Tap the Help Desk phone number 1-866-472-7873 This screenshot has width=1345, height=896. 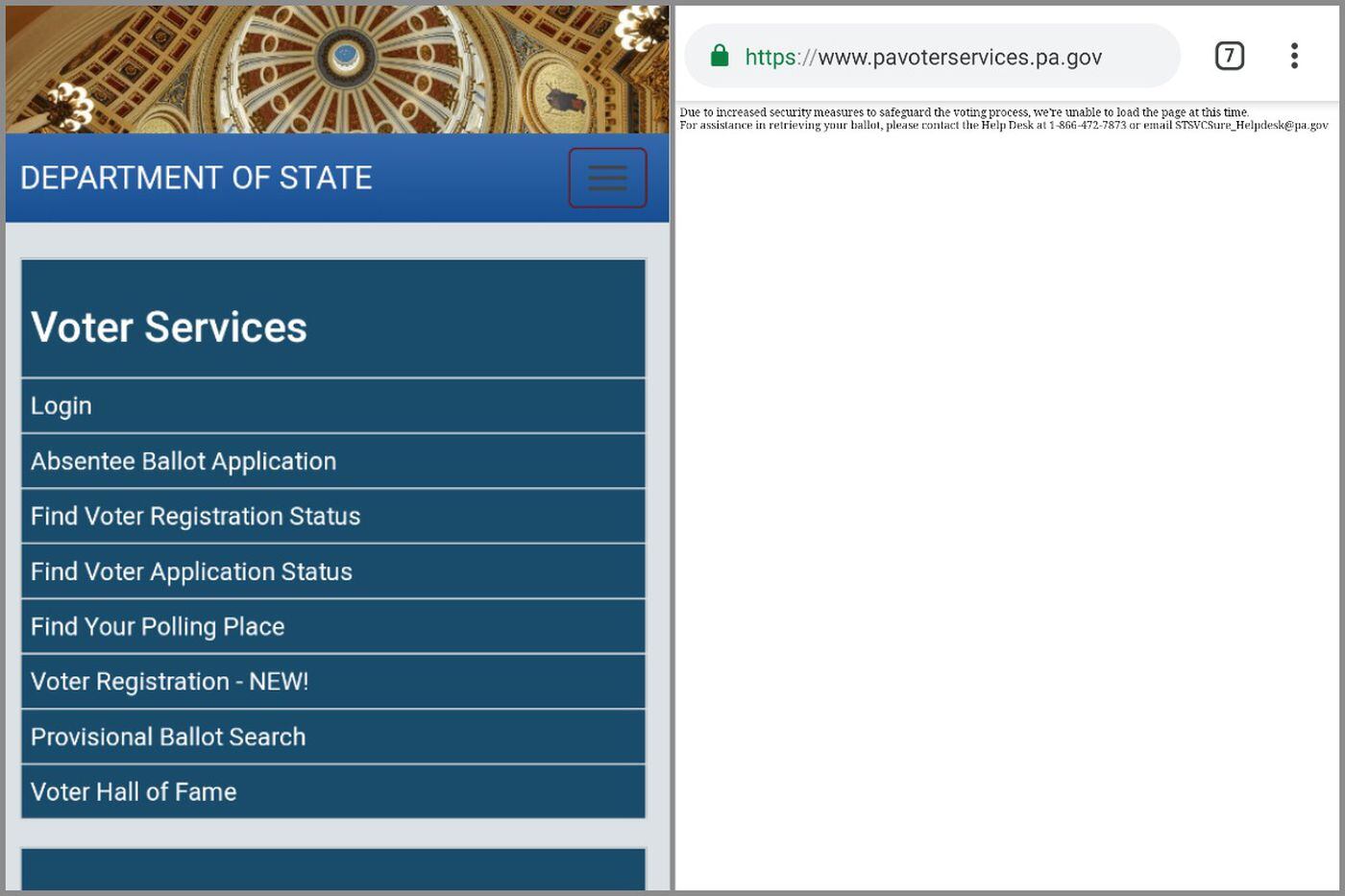[1087, 126]
